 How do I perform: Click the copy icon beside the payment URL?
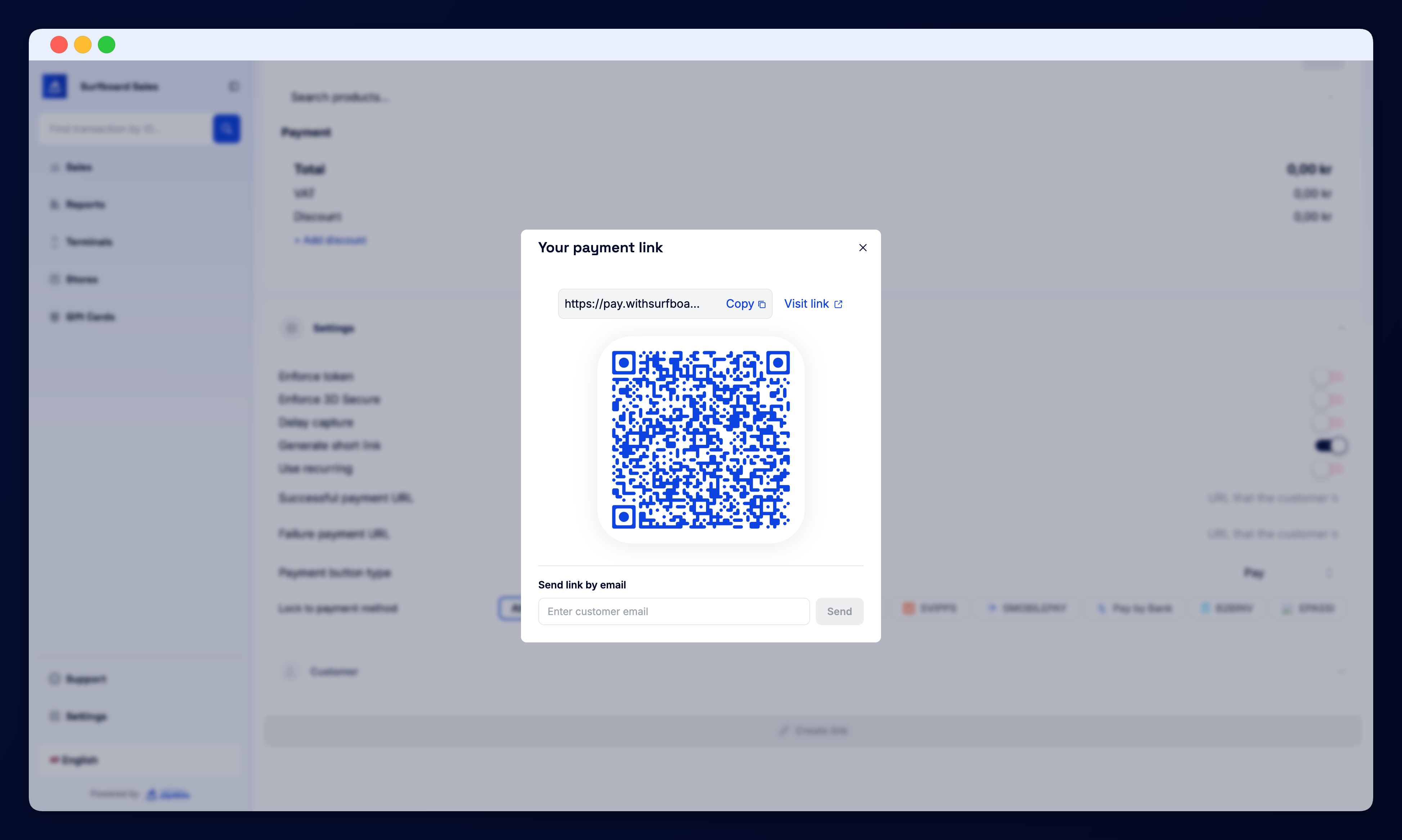[761, 304]
